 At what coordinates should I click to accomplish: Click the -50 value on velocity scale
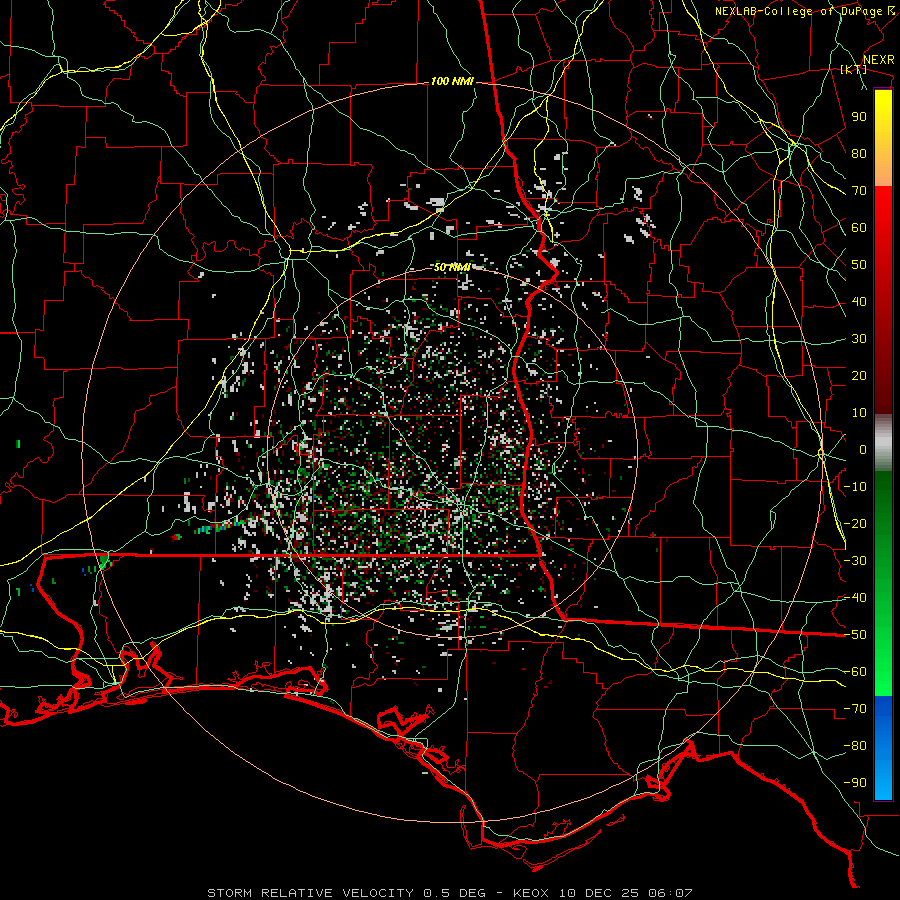(x=855, y=635)
